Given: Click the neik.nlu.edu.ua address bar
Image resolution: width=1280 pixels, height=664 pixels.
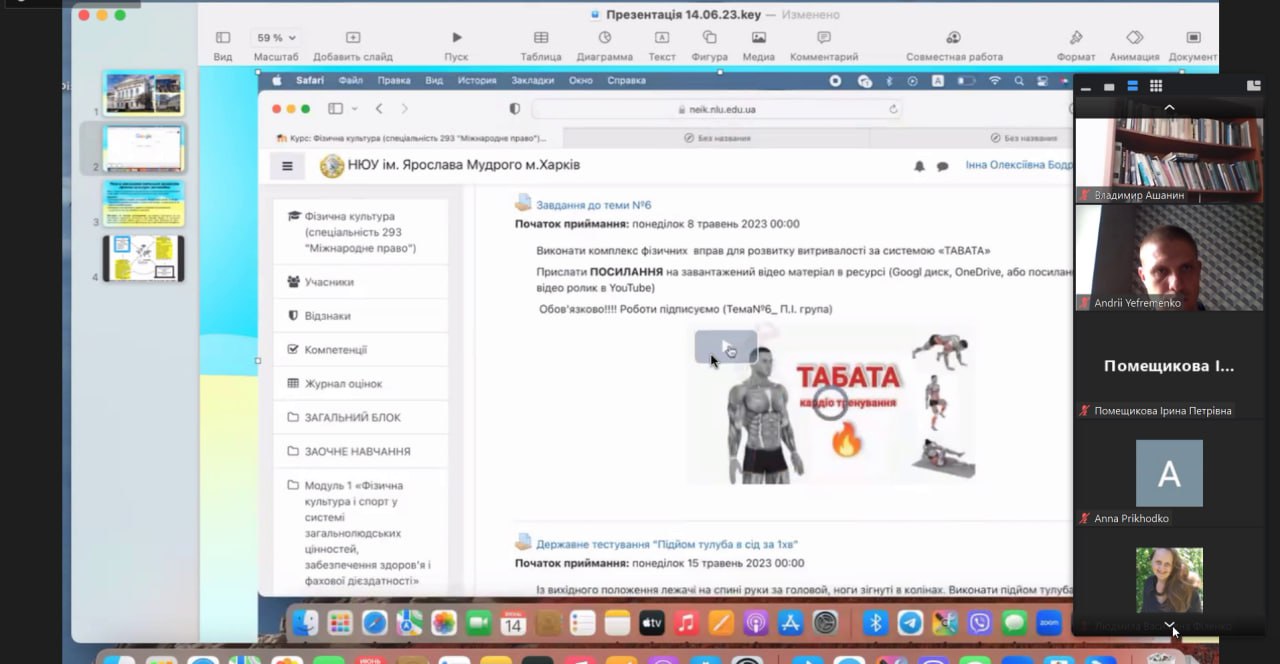Looking at the screenshot, I should tap(715, 109).
